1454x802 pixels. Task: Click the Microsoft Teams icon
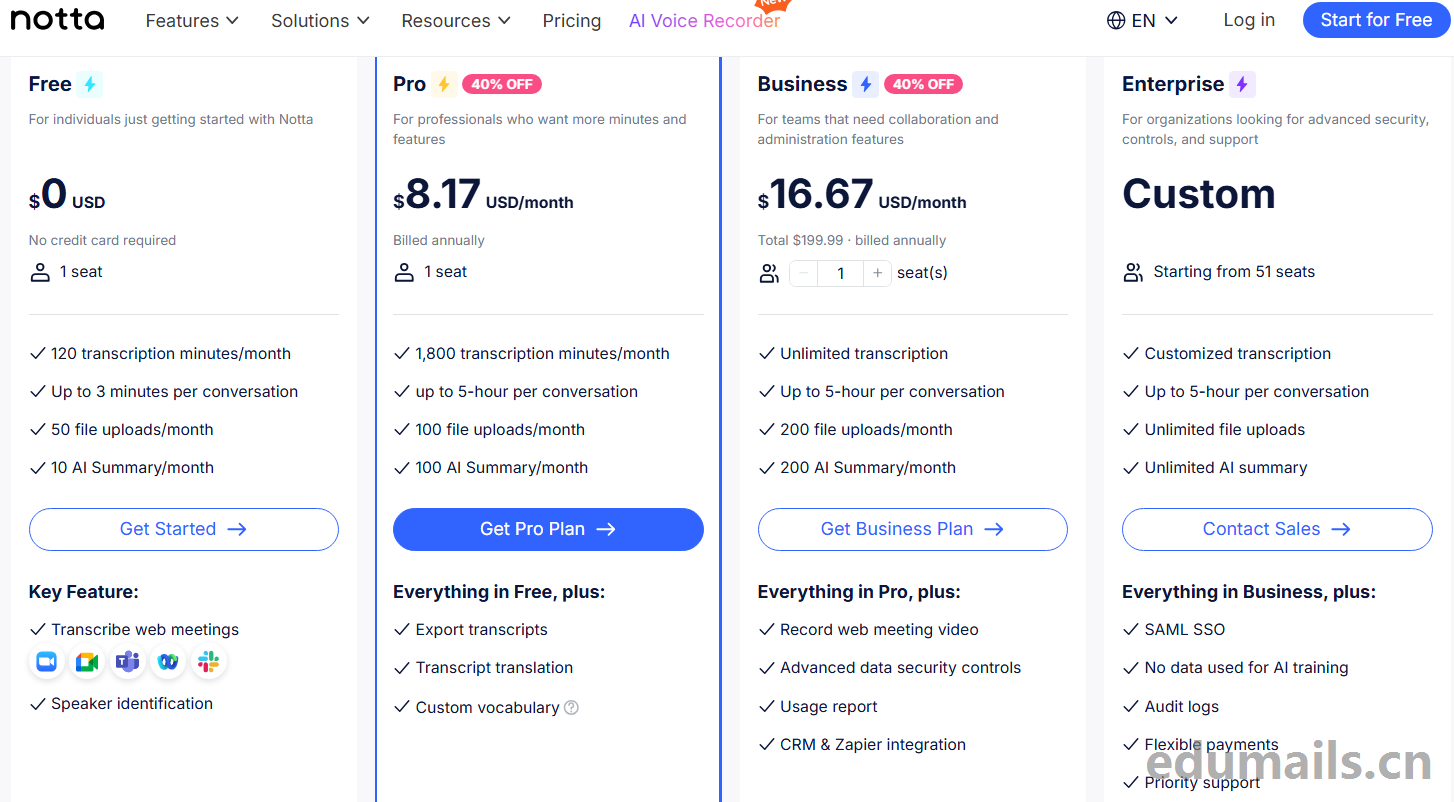(127, 662)
